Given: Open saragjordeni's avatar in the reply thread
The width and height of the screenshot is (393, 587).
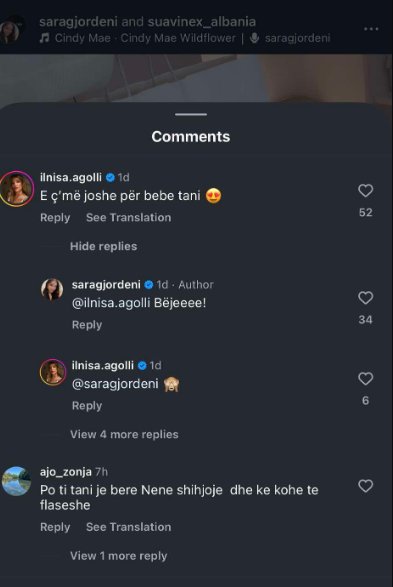Looking at the screenshot, I should 52,289.
